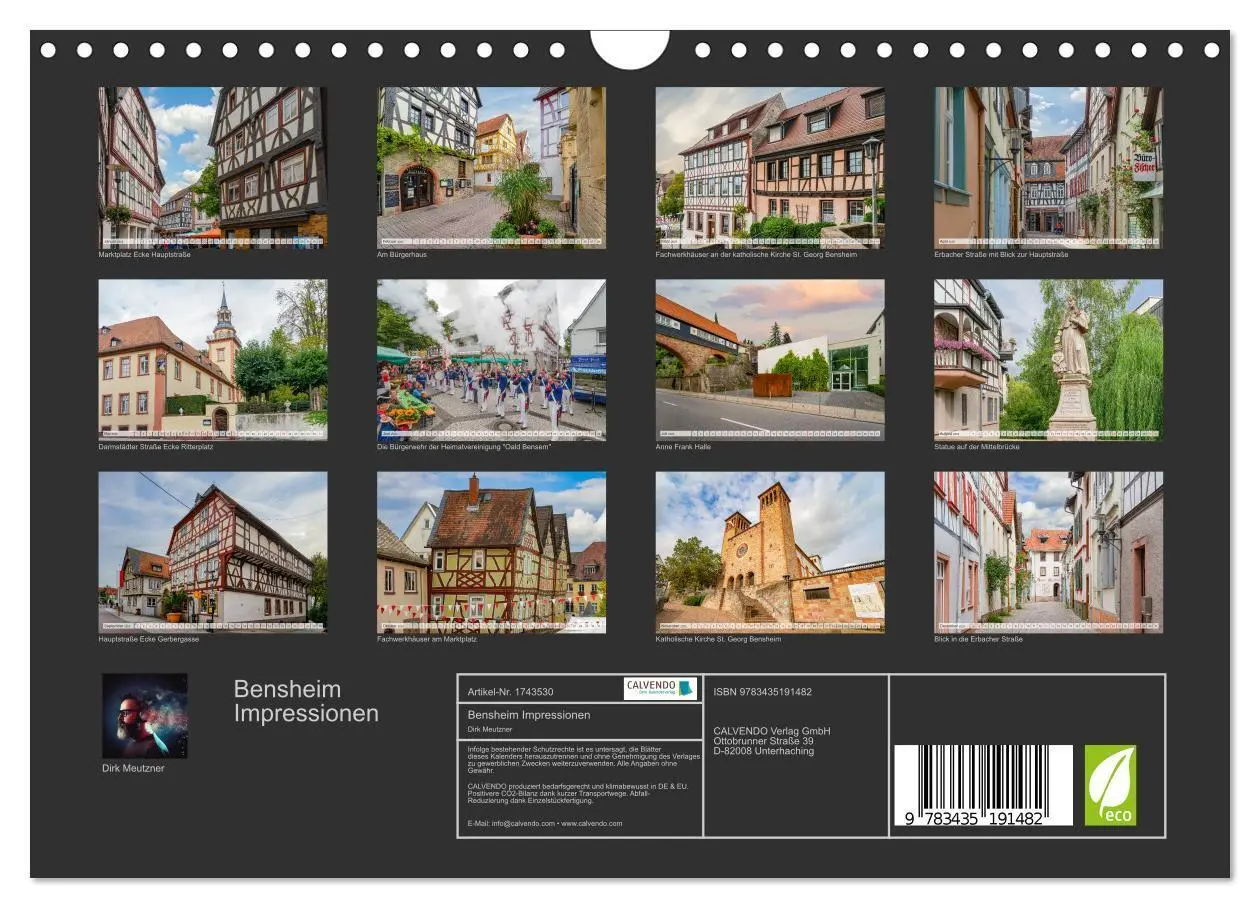Click caption 'Hauptstraße Ecke Gerbergasse'
Image resolution: width=1260 pixels, height=908 pixels.
point(148,639)
